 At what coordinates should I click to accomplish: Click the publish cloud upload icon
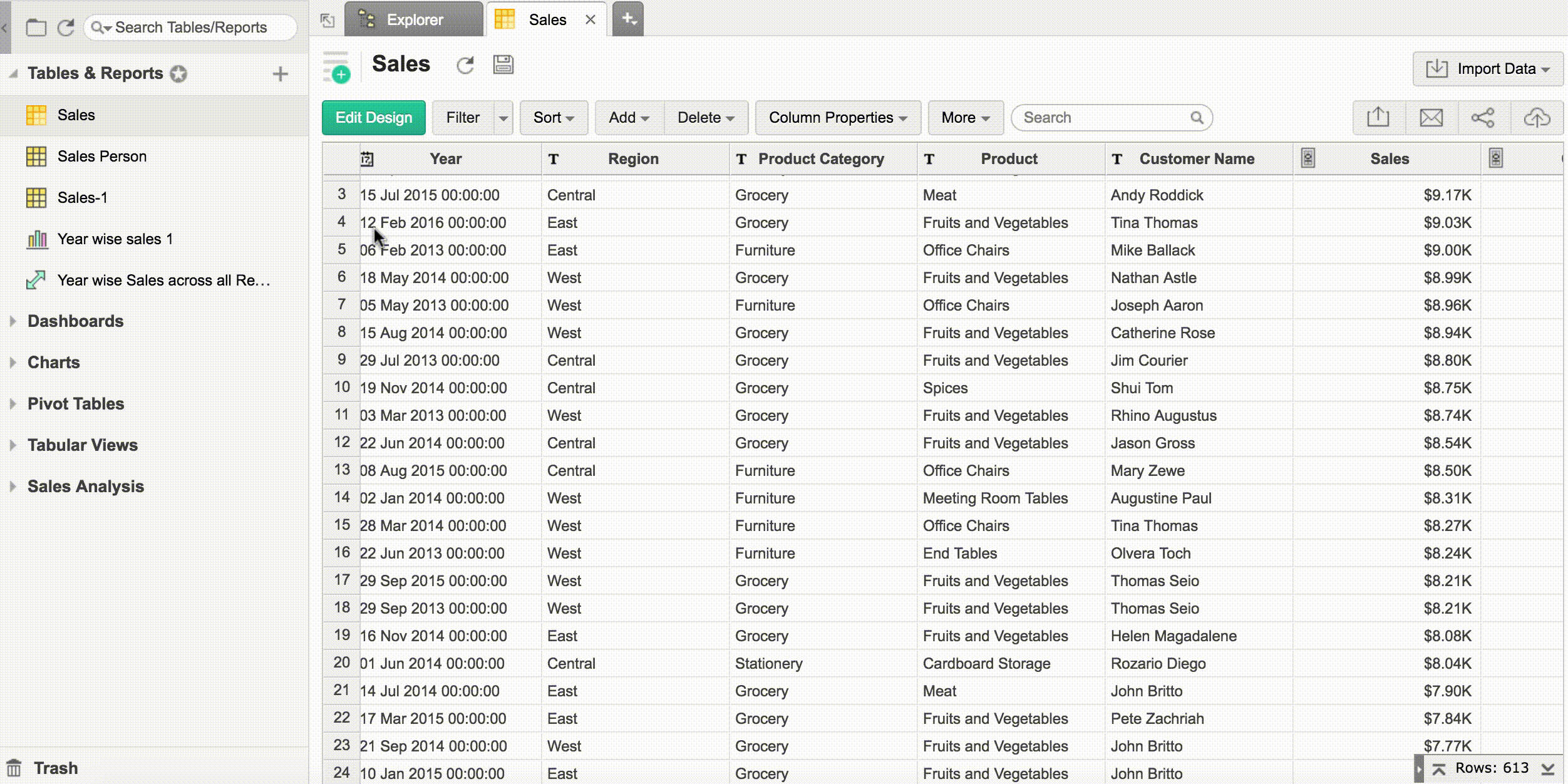1536,117
